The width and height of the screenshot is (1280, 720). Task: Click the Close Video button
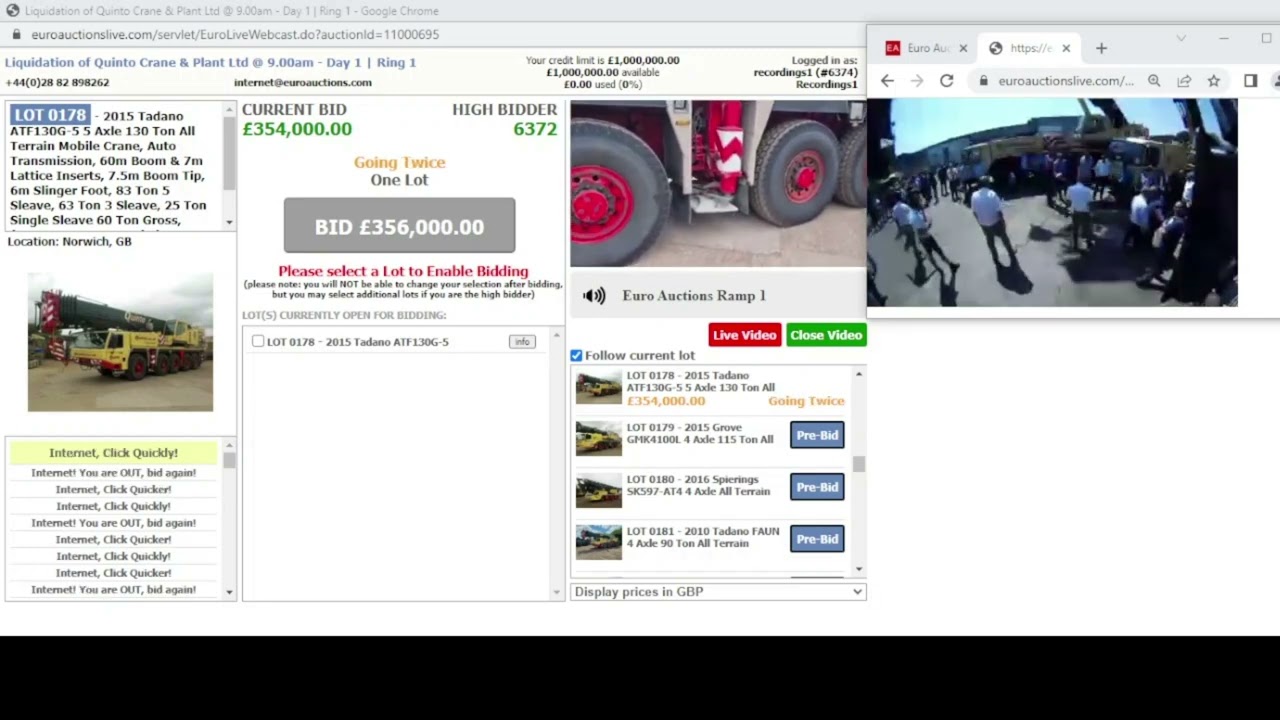(x=826, y=335)
